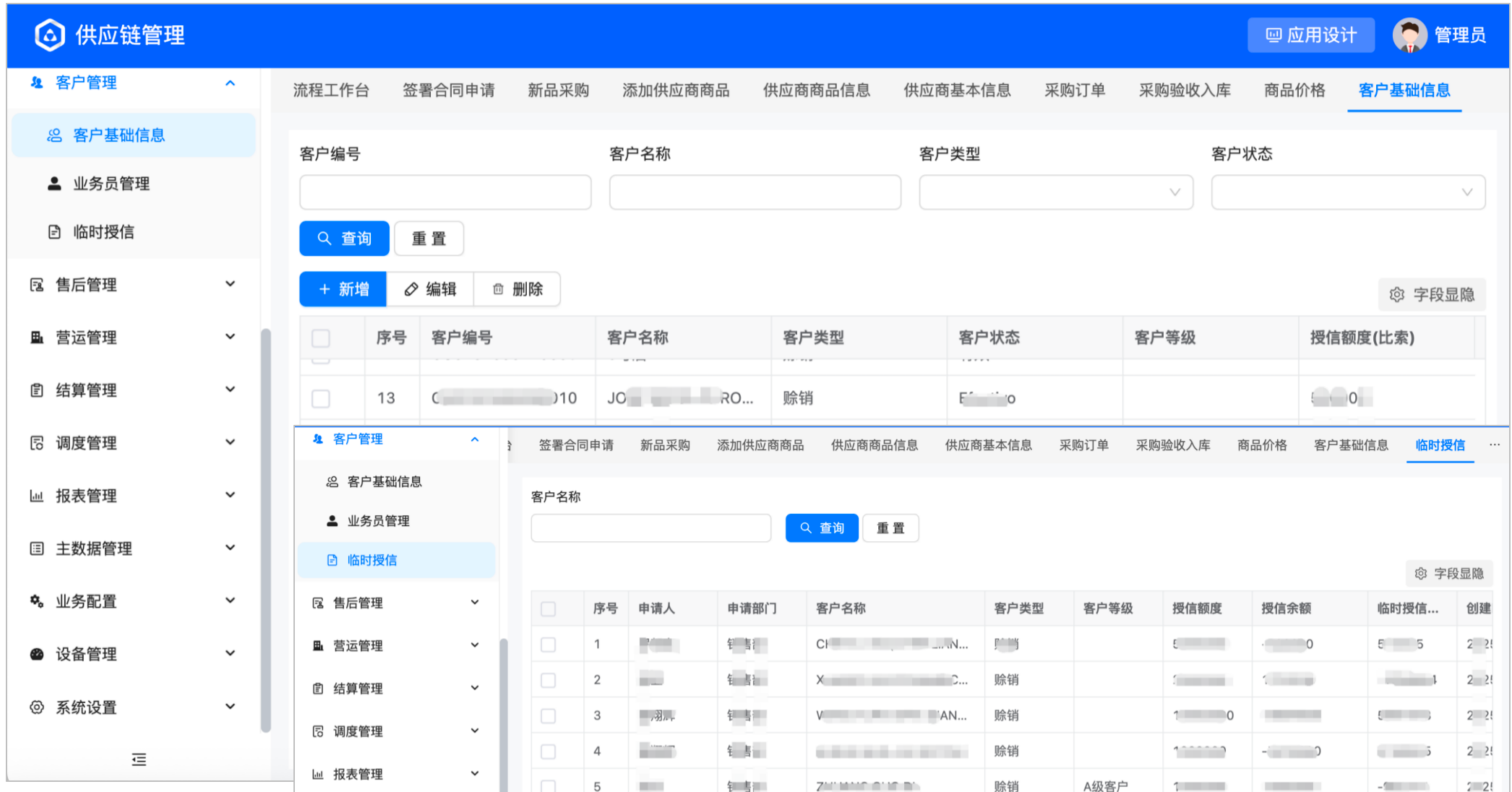The width and height of the screenshot is (1512, 792).
Task: Click the main sidebar vertical scrollbar
Action: click(x=265, y=531)
